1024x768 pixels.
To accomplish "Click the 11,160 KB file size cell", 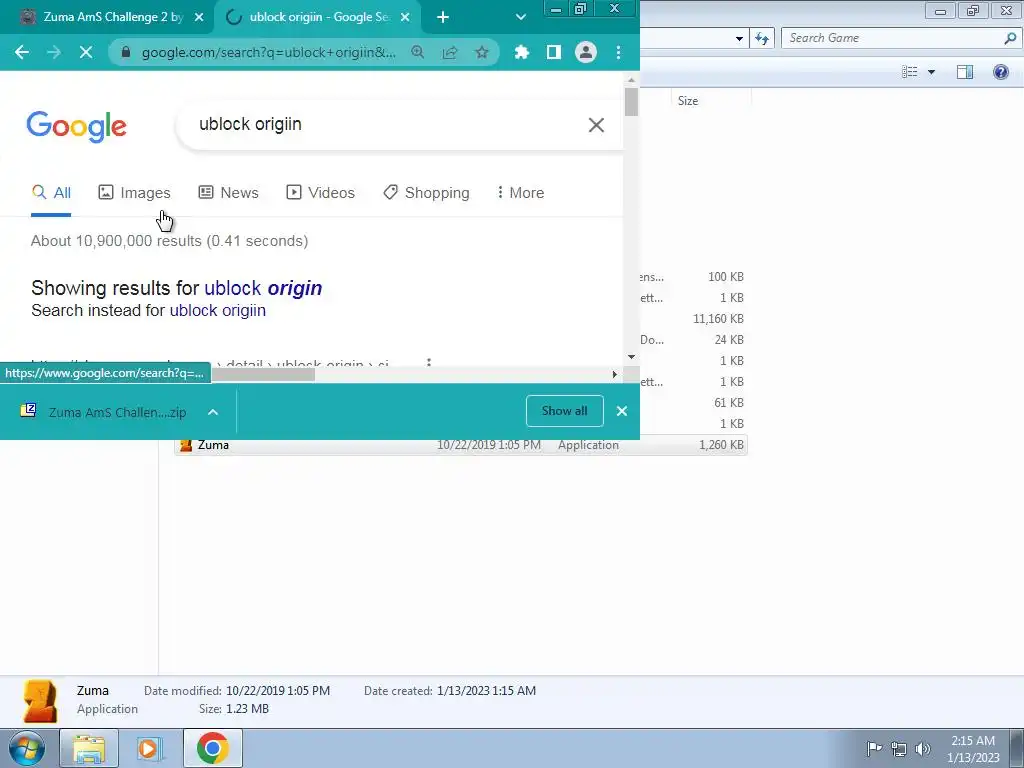I will (x=718, y=319).
